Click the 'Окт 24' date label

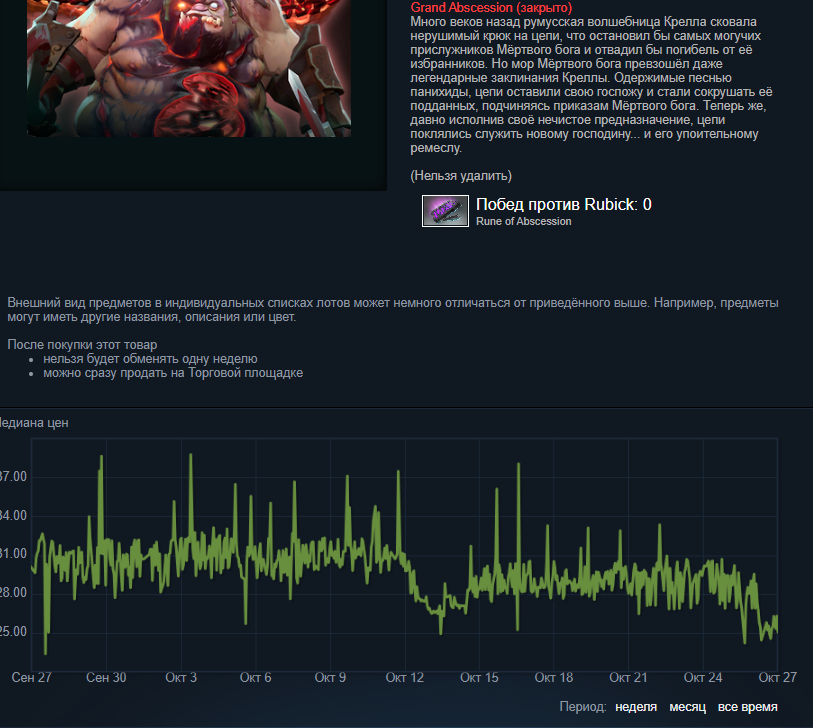[x=703, y=678]
